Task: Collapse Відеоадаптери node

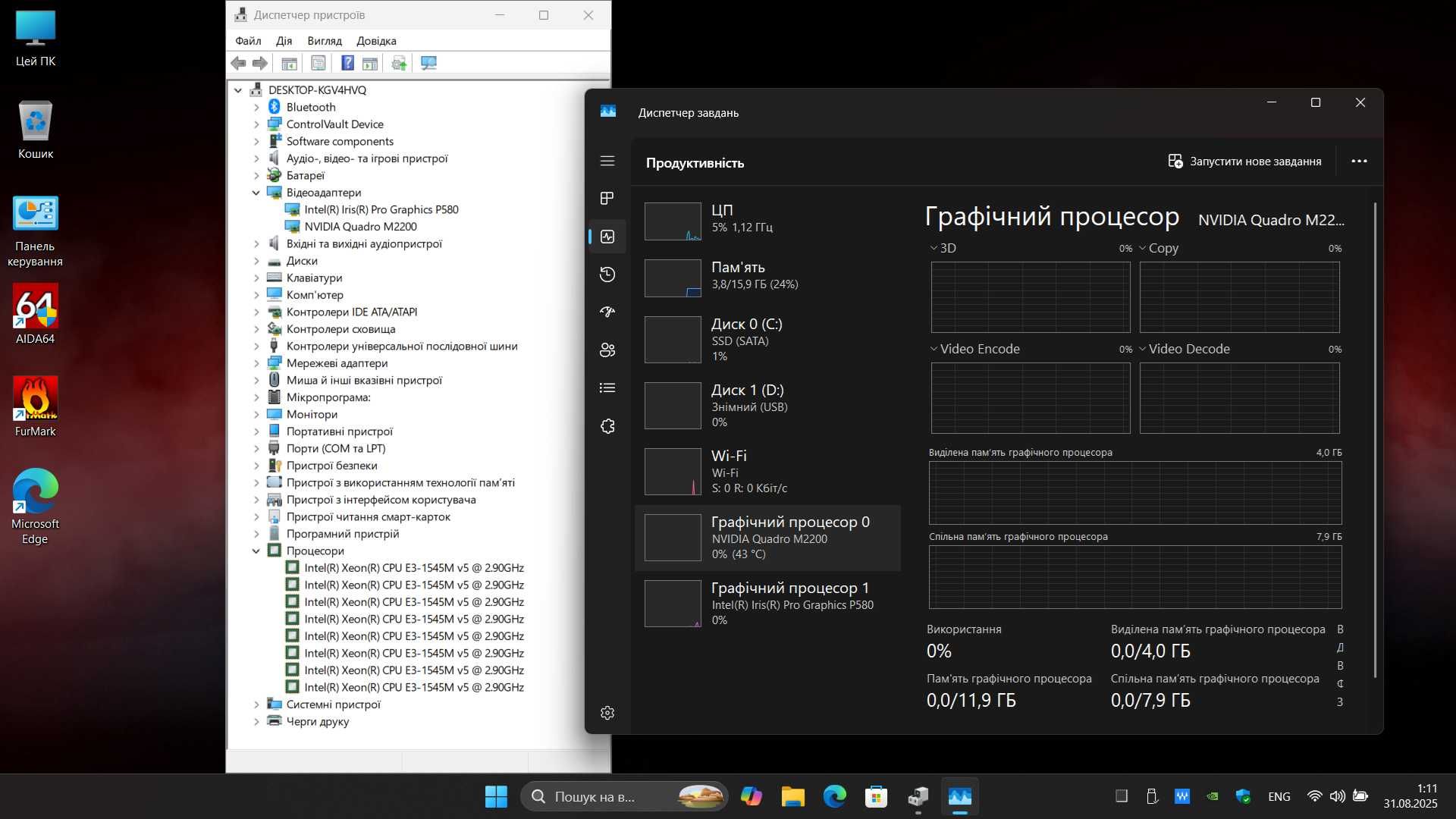Action: click(256, 193)
